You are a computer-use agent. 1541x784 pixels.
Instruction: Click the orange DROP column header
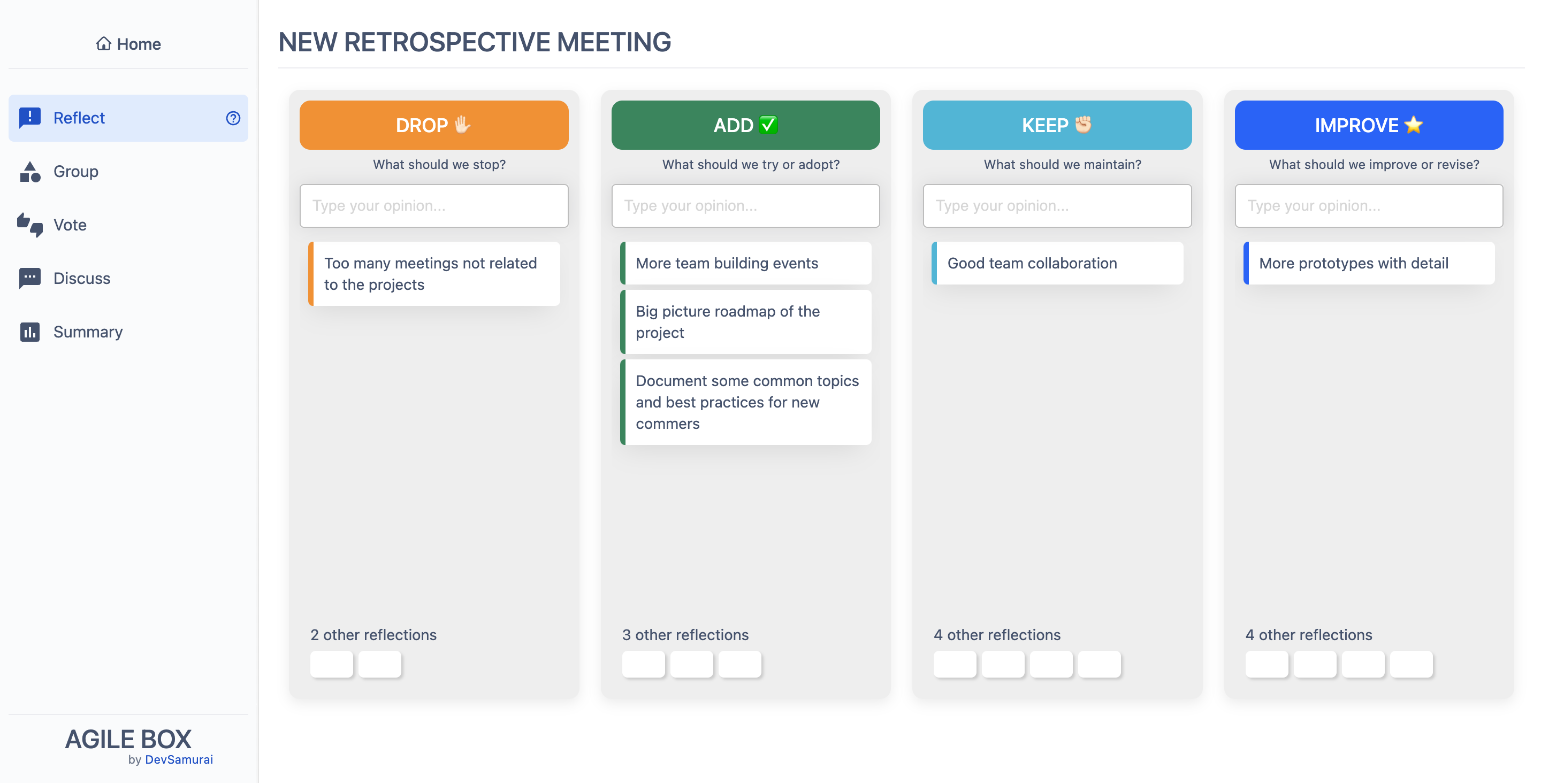434,125
